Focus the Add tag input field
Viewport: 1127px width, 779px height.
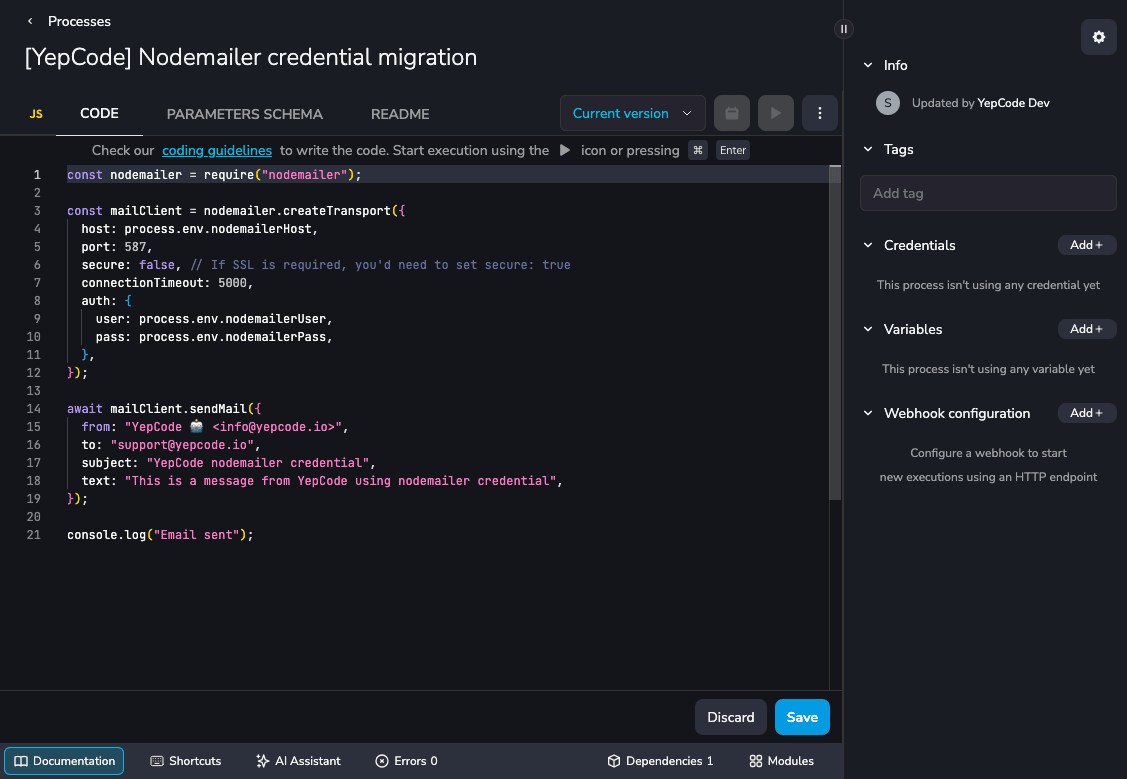point(988,193)
